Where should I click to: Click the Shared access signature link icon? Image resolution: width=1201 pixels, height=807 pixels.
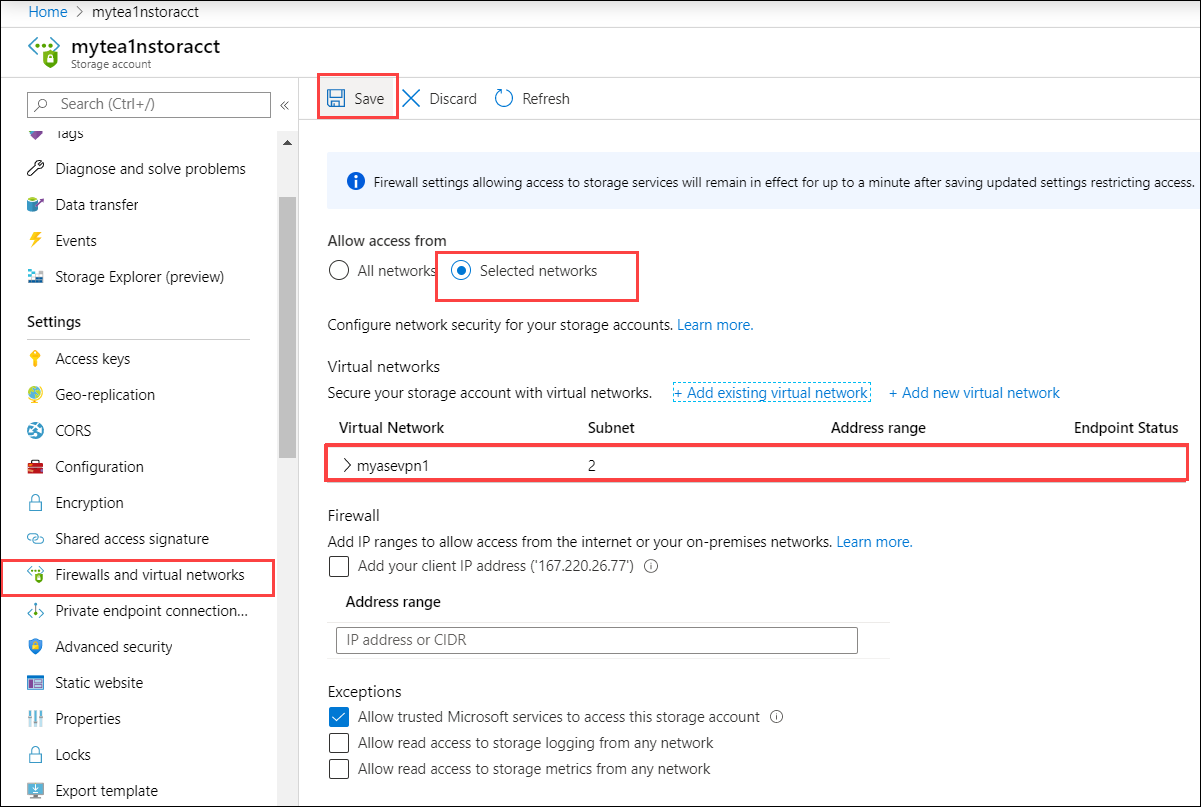[x=36, y=539]
